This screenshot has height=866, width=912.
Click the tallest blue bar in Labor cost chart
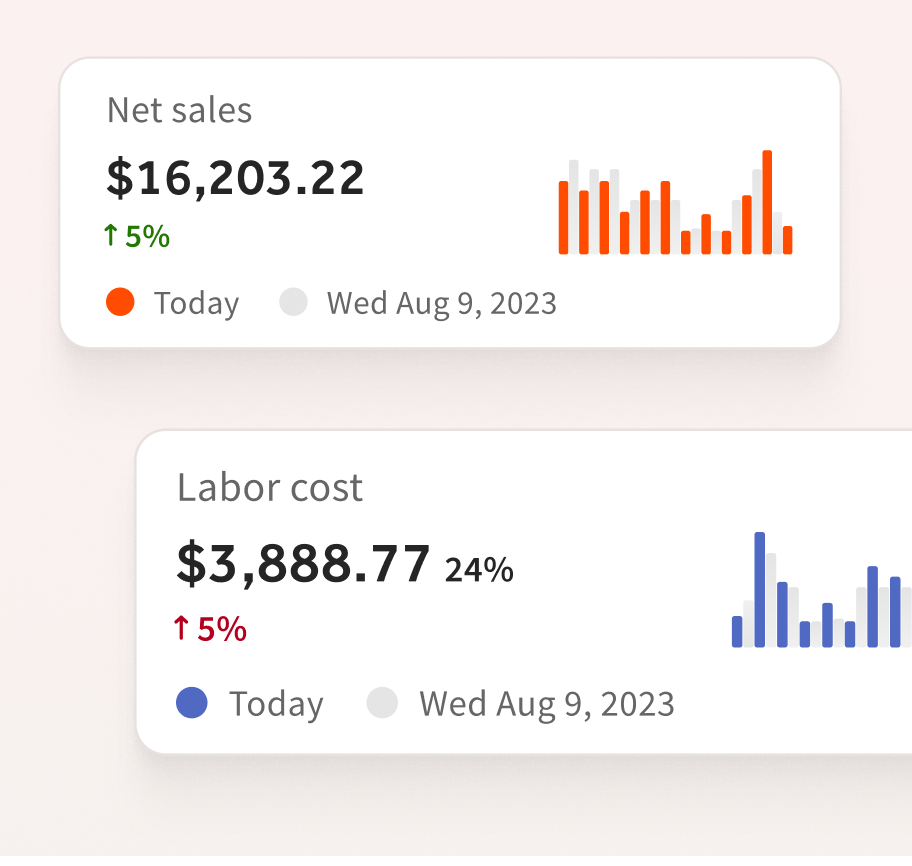pyautogui.click(x=760, y=590)
